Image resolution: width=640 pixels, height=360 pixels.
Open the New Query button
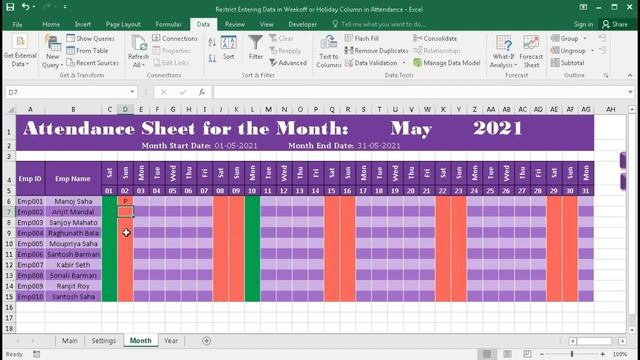tap(52, 51)
